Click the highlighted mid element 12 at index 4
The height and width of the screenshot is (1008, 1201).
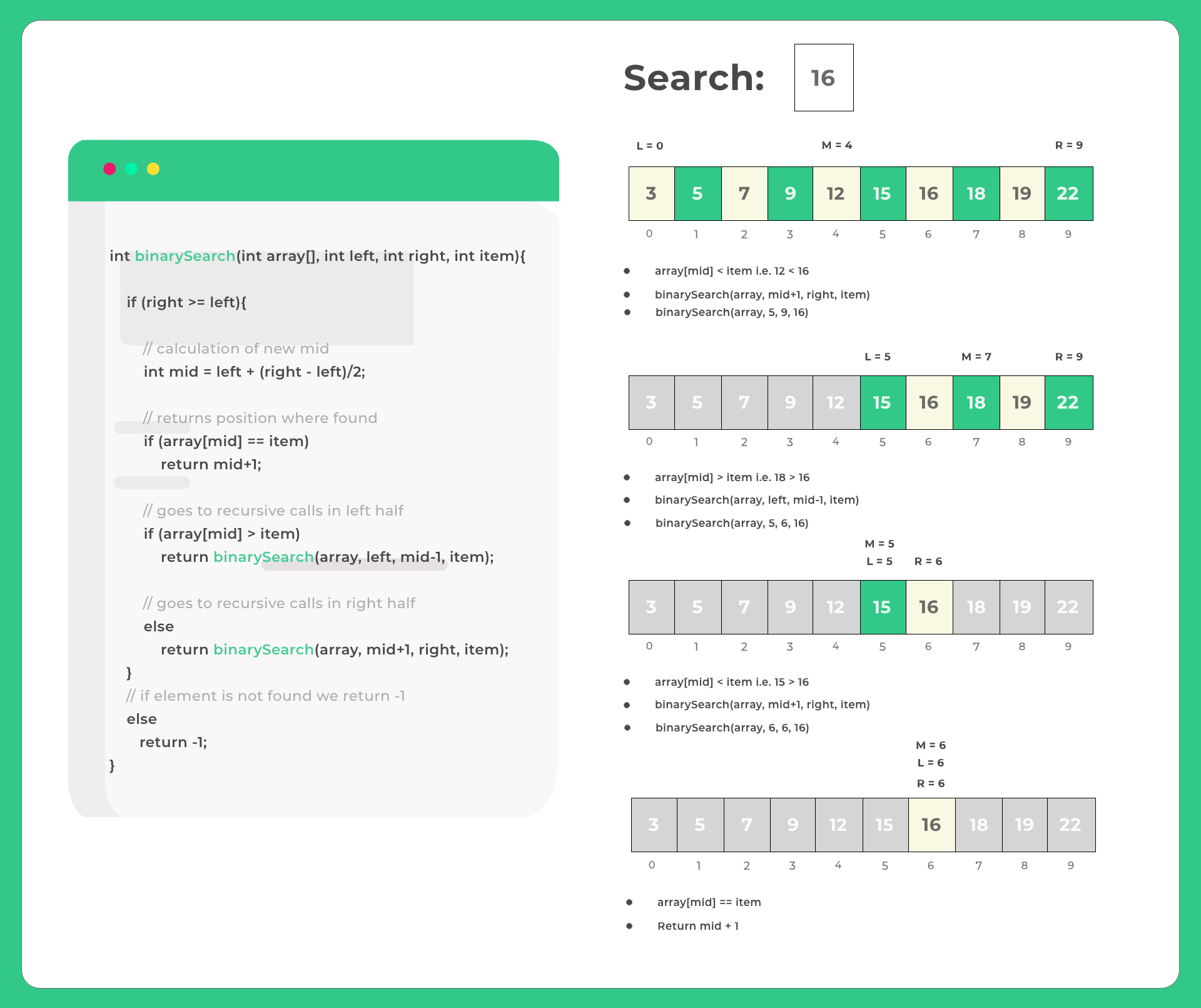834,194
